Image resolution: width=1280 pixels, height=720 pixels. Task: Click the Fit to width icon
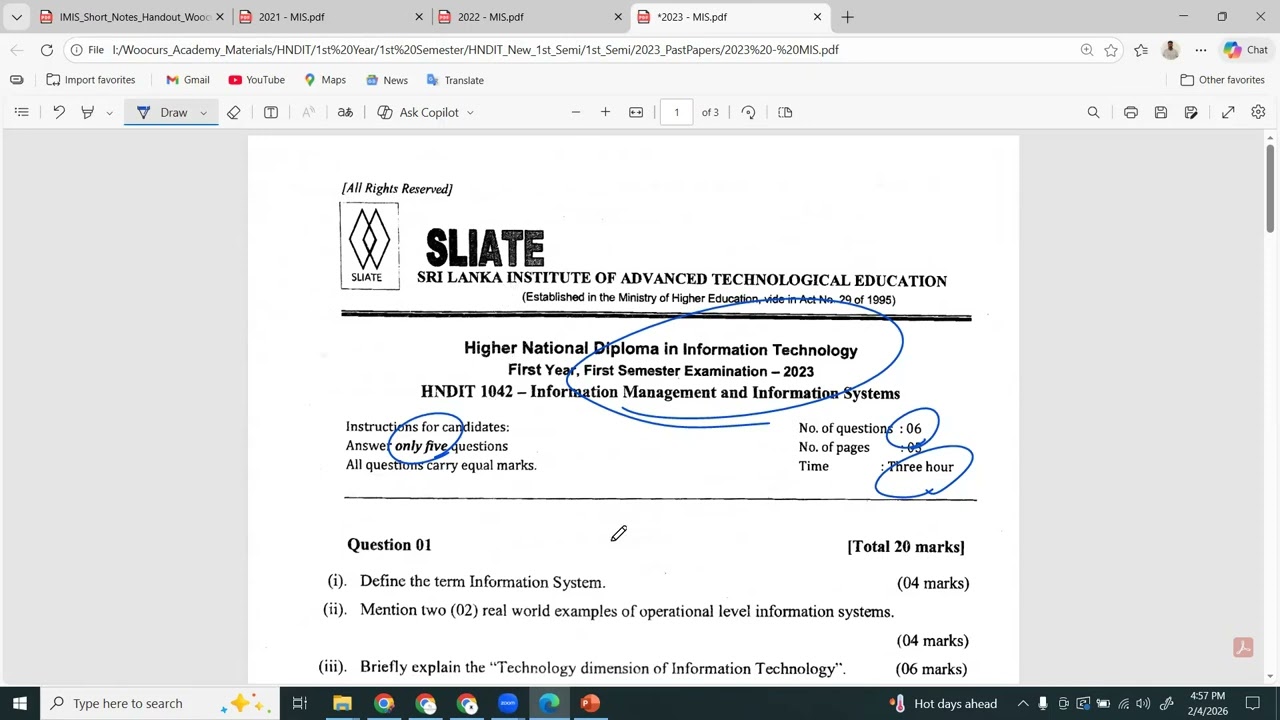click(636, 112)
